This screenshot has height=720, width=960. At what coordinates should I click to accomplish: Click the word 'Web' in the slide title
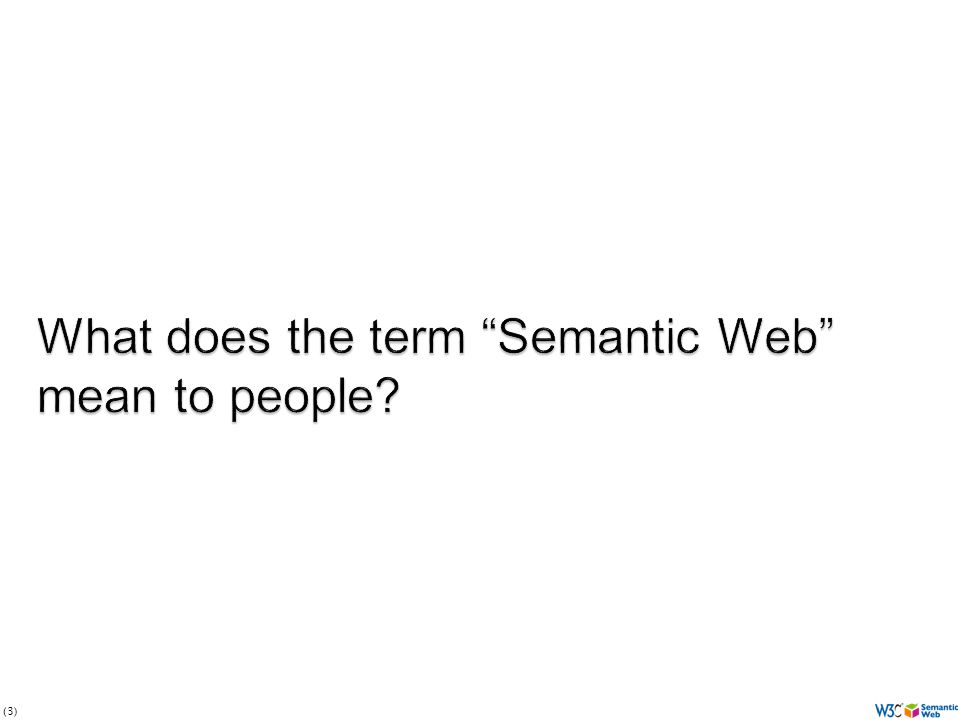tap(768, 336)
